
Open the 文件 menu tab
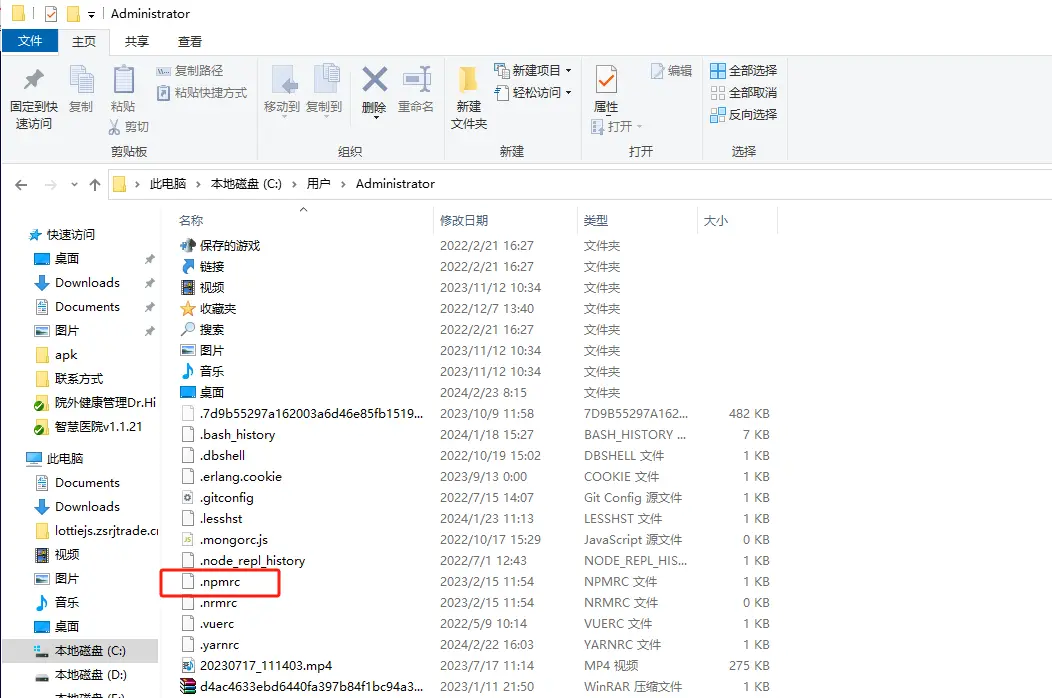[30, 41]
